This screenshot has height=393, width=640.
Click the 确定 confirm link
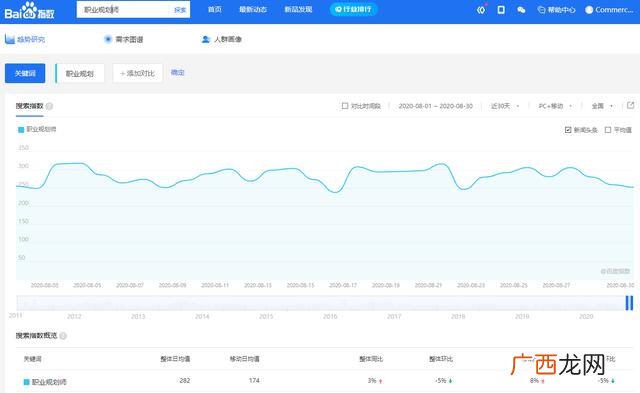click(x=178, y=73)
